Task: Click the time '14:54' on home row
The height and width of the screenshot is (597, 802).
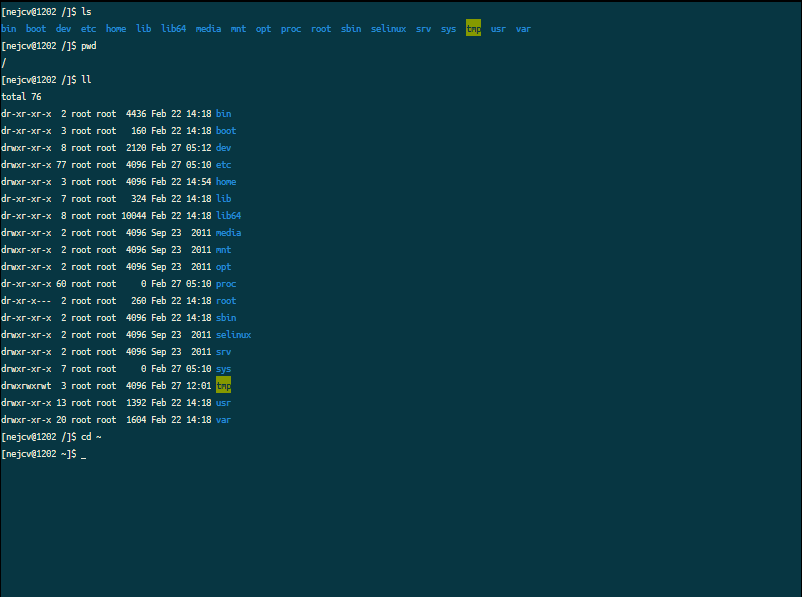Action: tap(198, 182)
